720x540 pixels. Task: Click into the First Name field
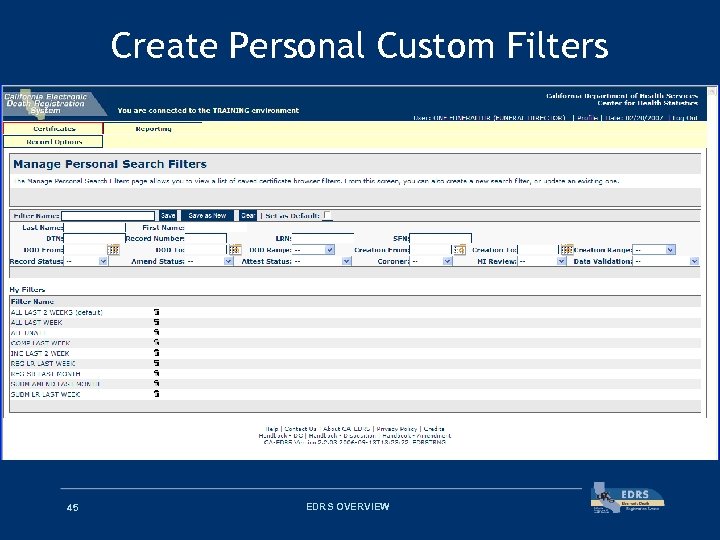pos(216,227)
